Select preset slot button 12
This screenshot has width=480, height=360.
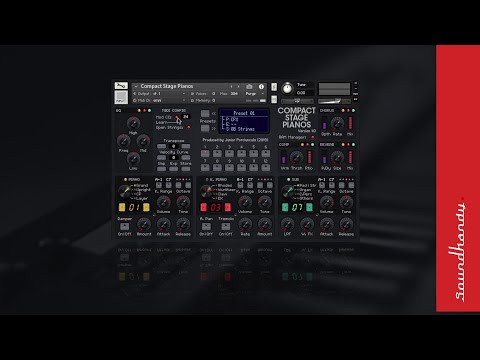(x=266, y=167)
